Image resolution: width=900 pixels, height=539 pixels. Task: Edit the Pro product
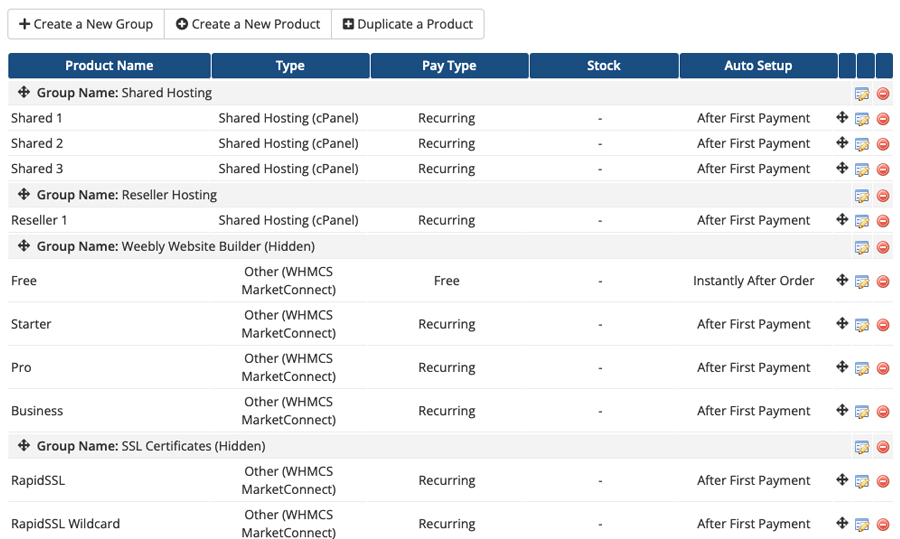point(862,369)
